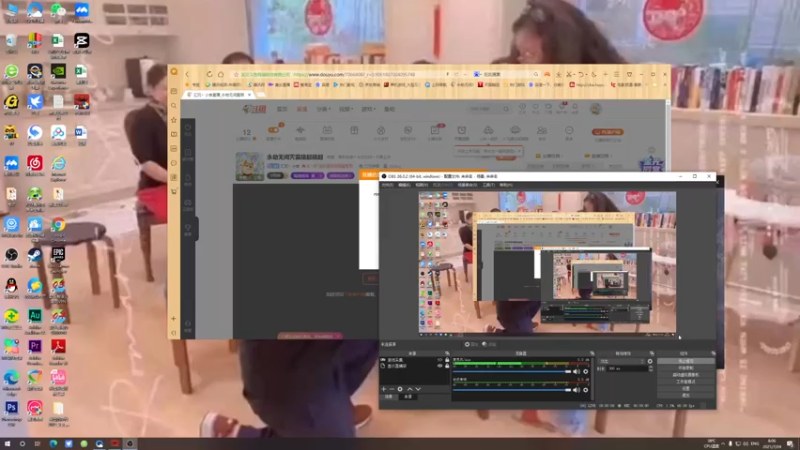Screen dimensions: 800x450
Task: Adjust the first OBS mixer volume slider
Action: pos(512,371)
